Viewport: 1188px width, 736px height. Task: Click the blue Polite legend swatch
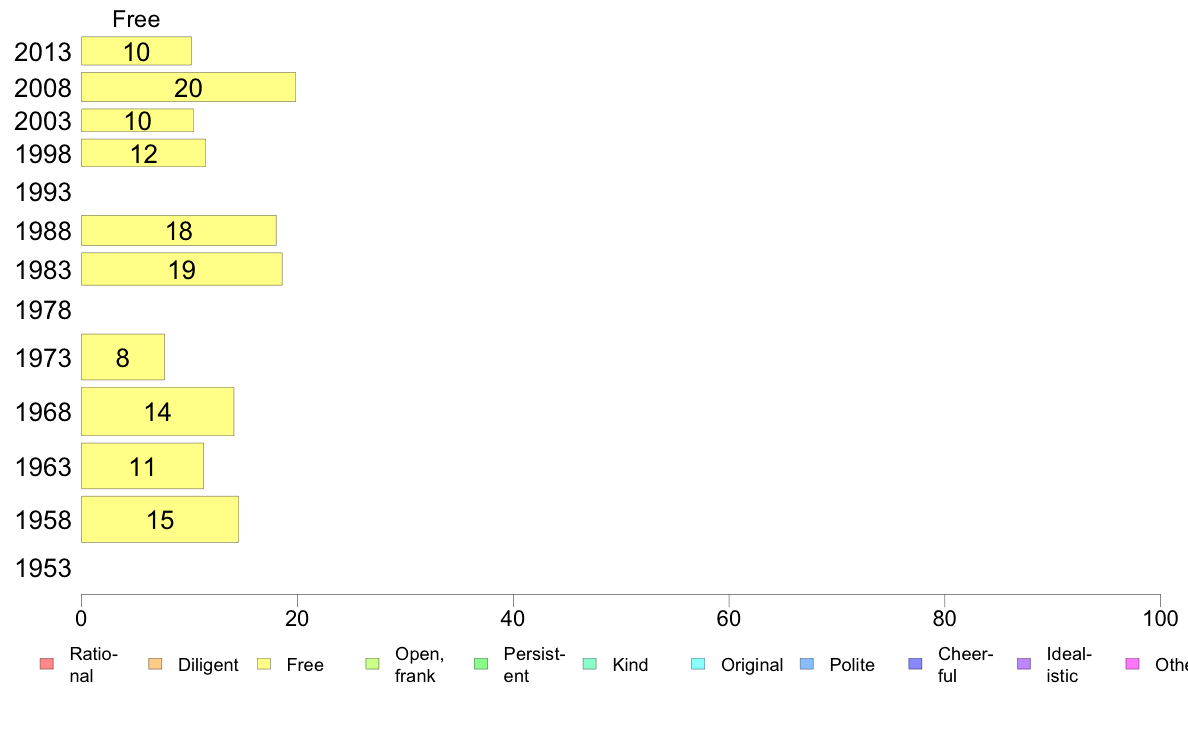pyautogui.click(x=807, y=664)
